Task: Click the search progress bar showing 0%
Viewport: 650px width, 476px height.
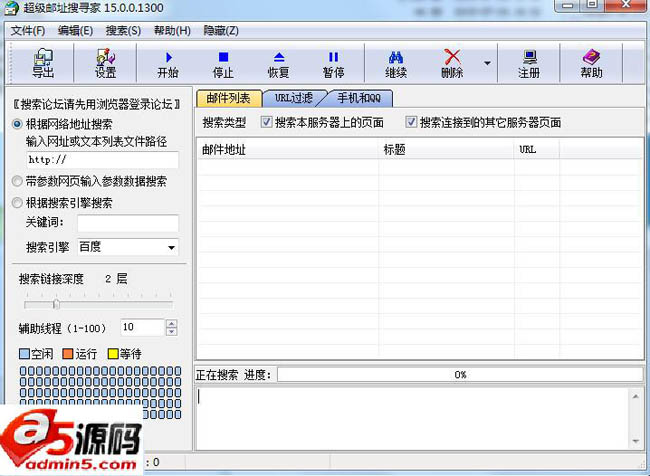Action: [x=460, y=375]
